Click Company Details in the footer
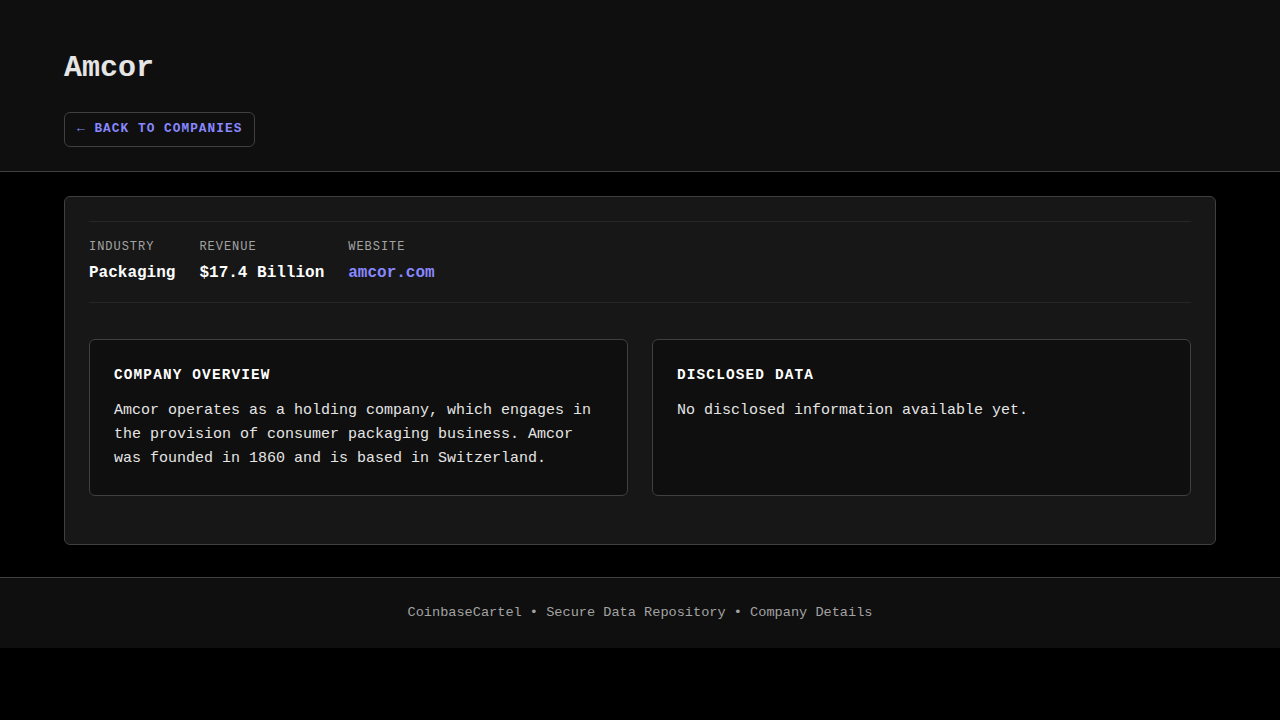Viewport: 1280px width, 720px height. coord(811,612)
